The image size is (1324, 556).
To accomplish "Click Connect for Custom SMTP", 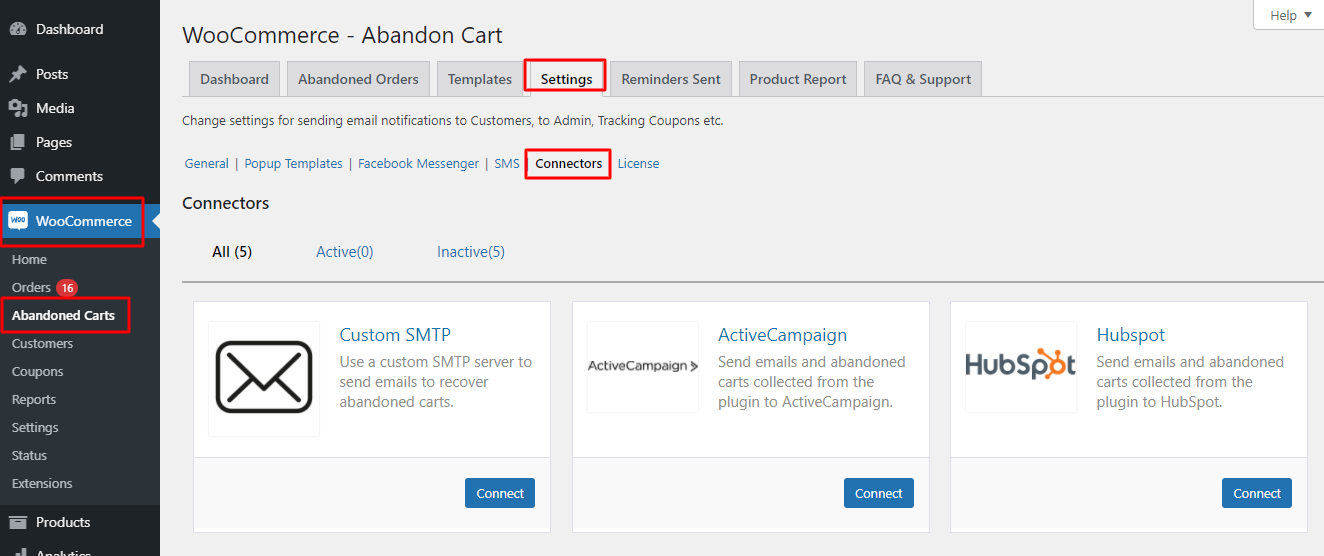I will coord(500,493).
